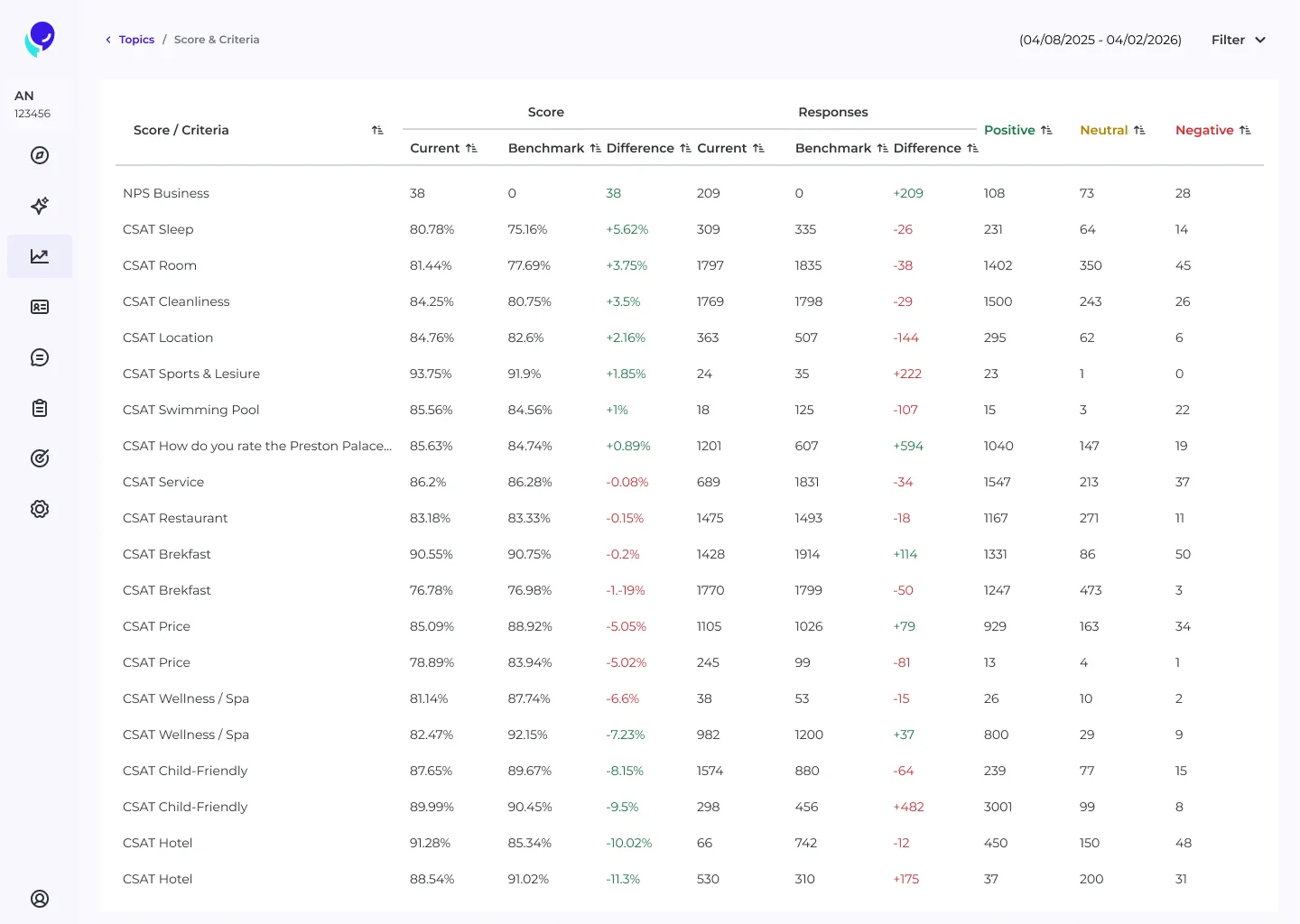Sort by Score Benchmark column
The image size is (1300, 924).
coord(596,148)
